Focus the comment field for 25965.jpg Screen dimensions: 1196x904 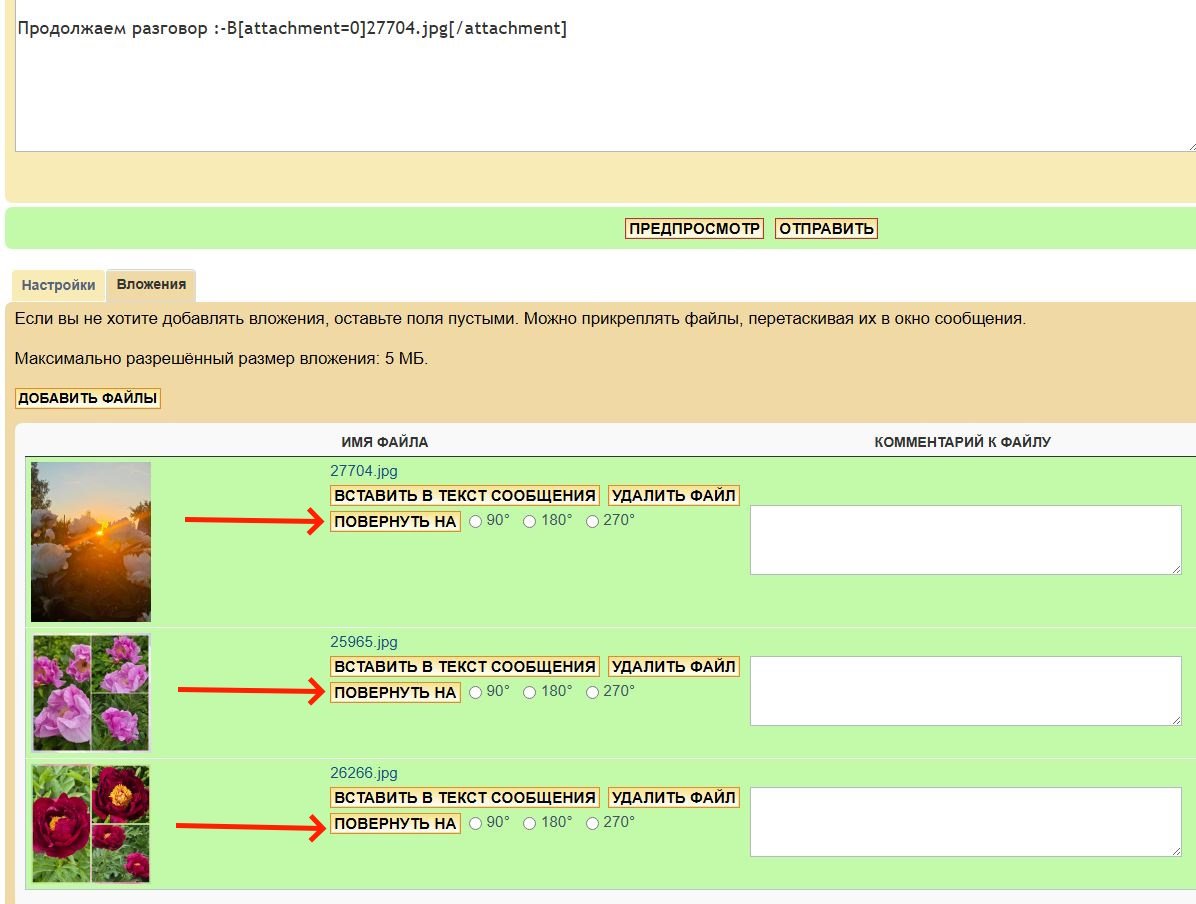(x=966, y=690)
